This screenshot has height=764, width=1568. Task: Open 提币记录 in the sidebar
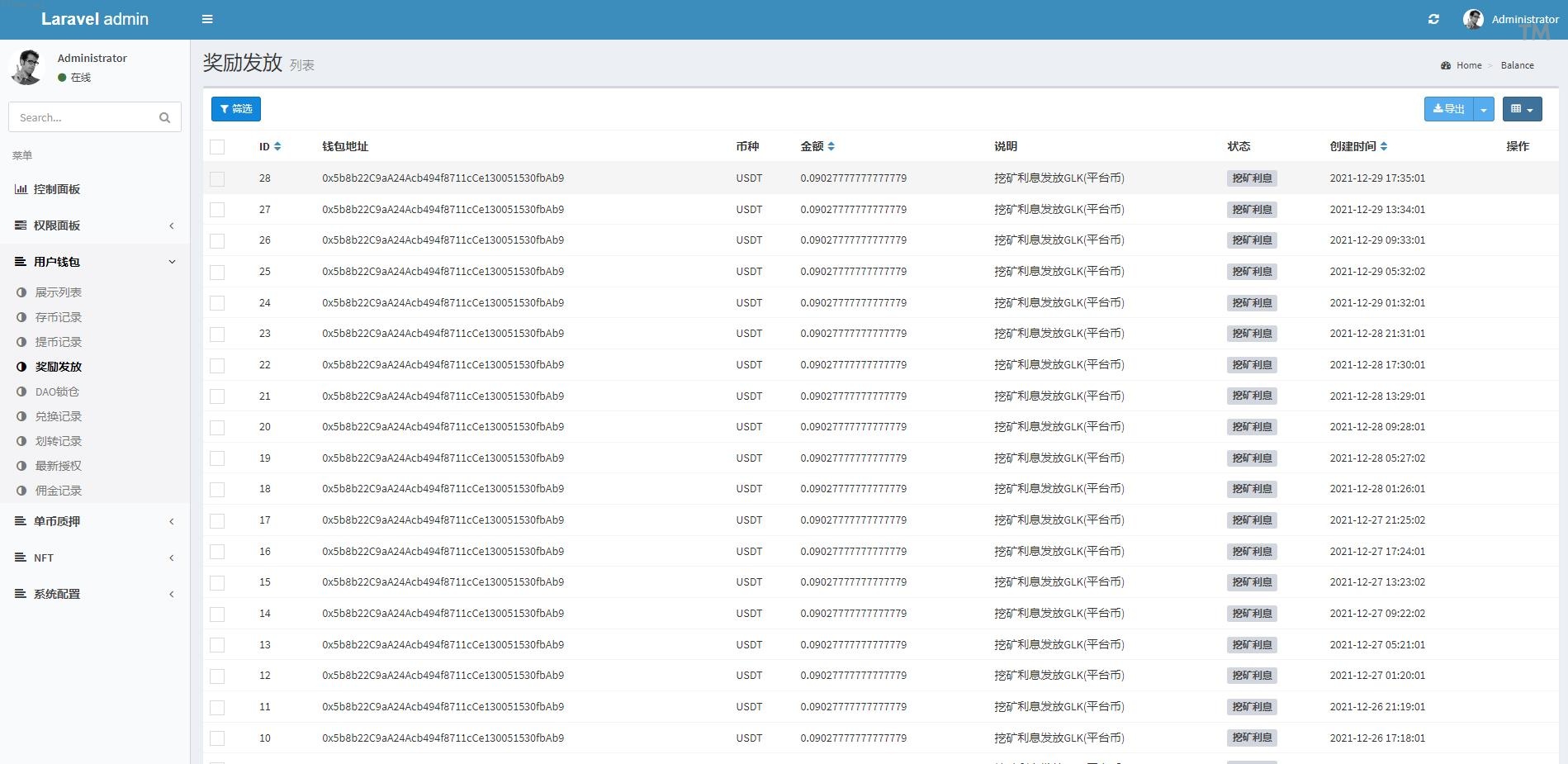[x=58, y=342]
